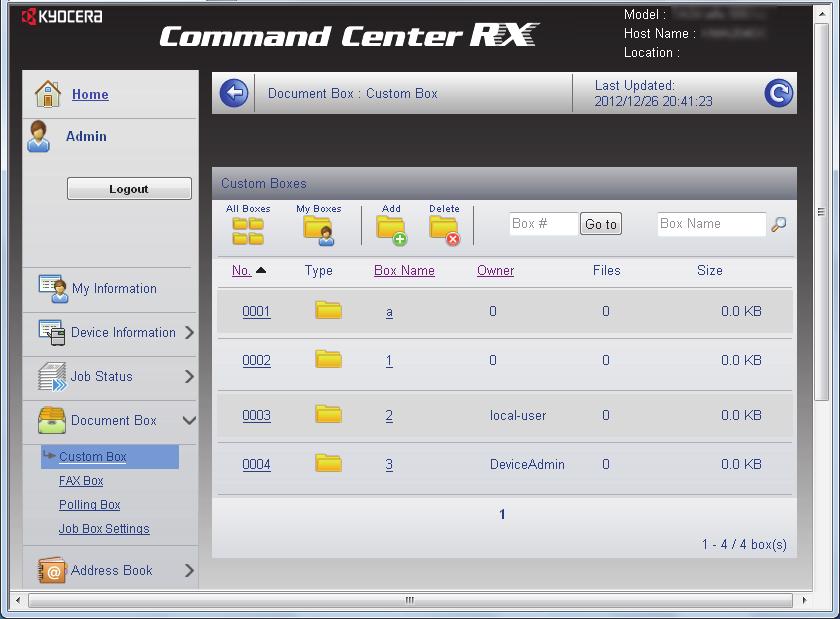
Task: Click the Home house icon
Action: 48,94
